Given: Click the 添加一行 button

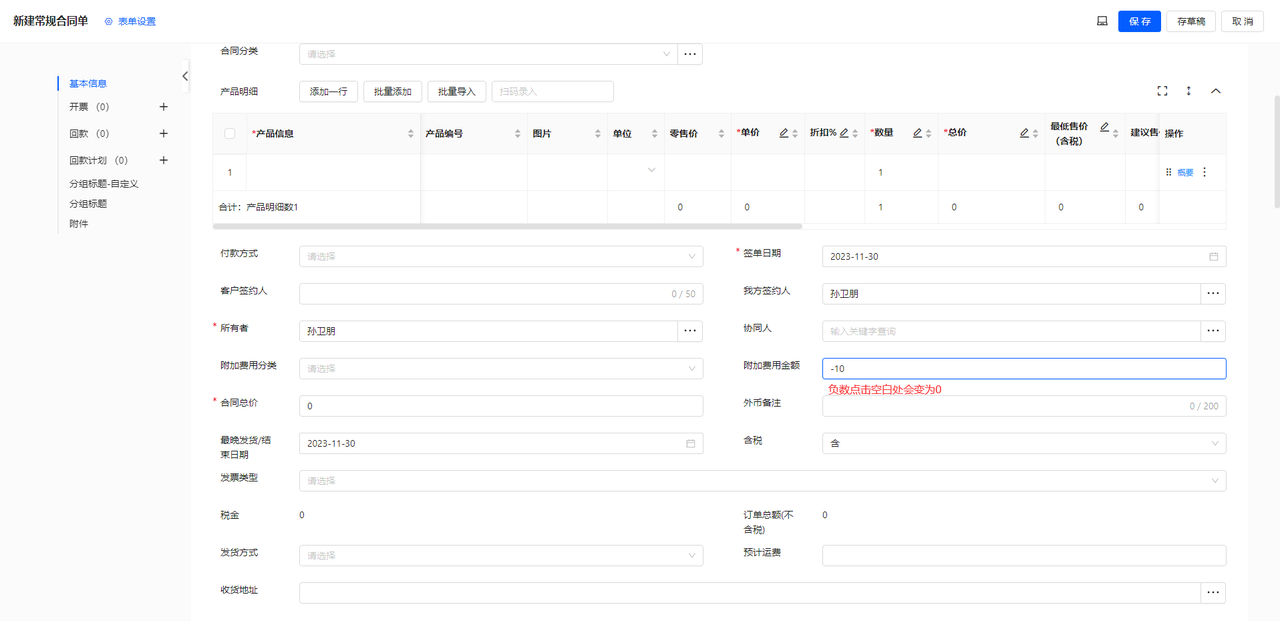Looking at the screenshot, I should pyautogui.click(x=328, y=91).
